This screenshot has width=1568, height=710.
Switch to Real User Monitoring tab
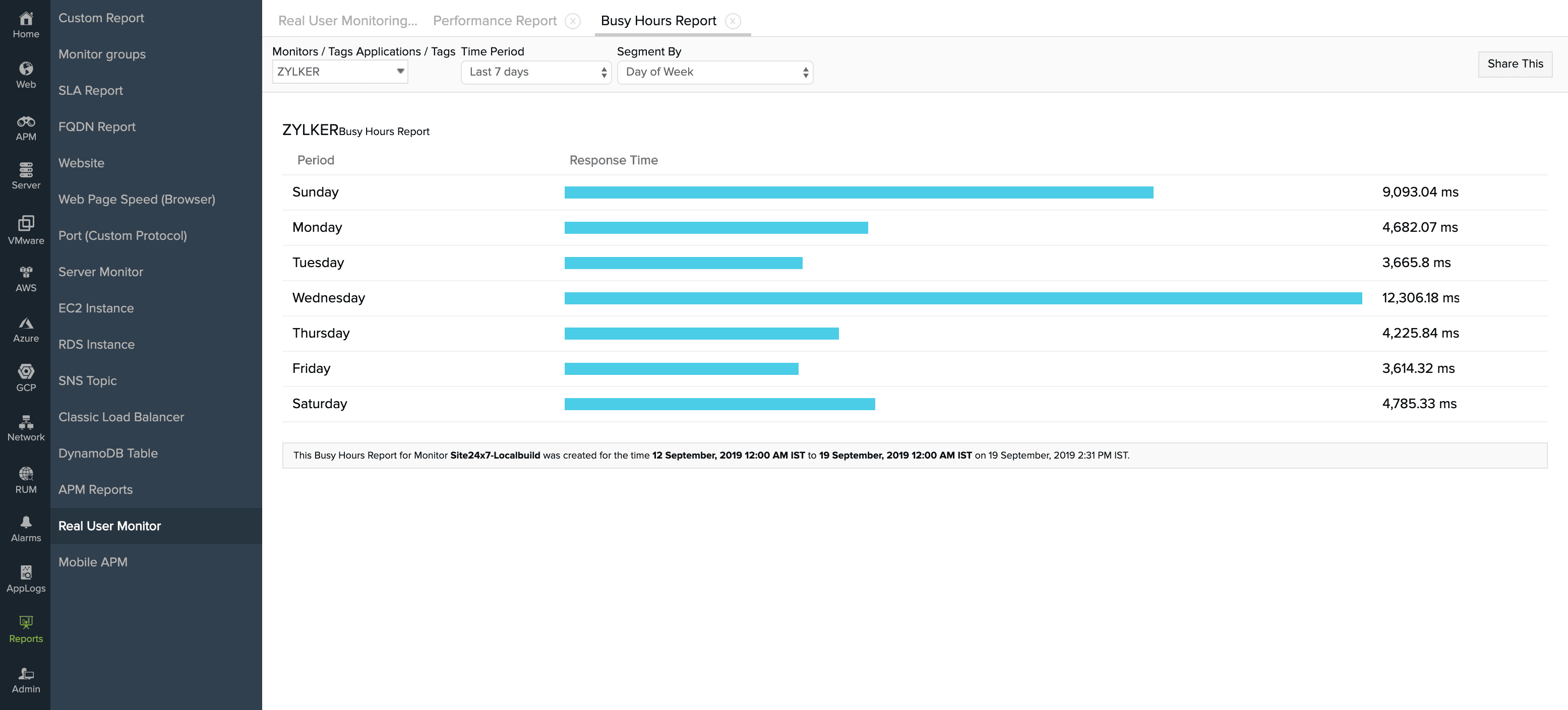347,21
